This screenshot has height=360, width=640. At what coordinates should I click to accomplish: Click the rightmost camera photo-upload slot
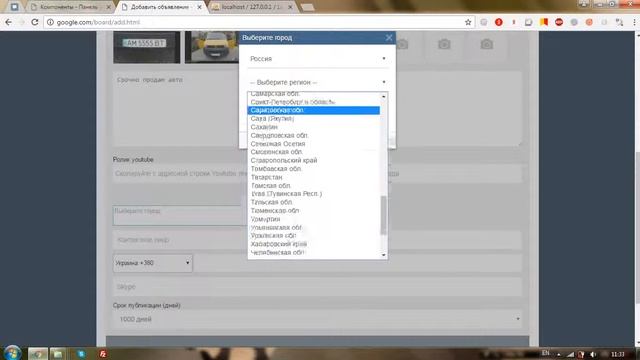[x=487, y=44]
